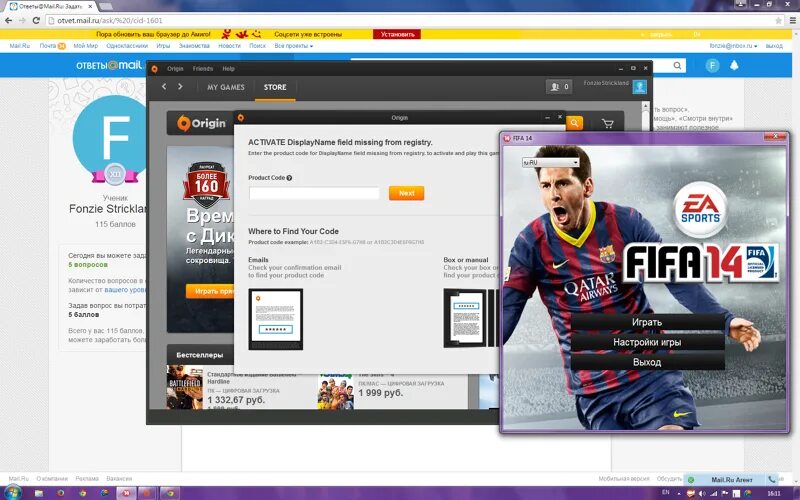Open the Origin menu in Origin client
Image resolution: width=800 pixels, height=500 pixels.
(x=175, y=68)
